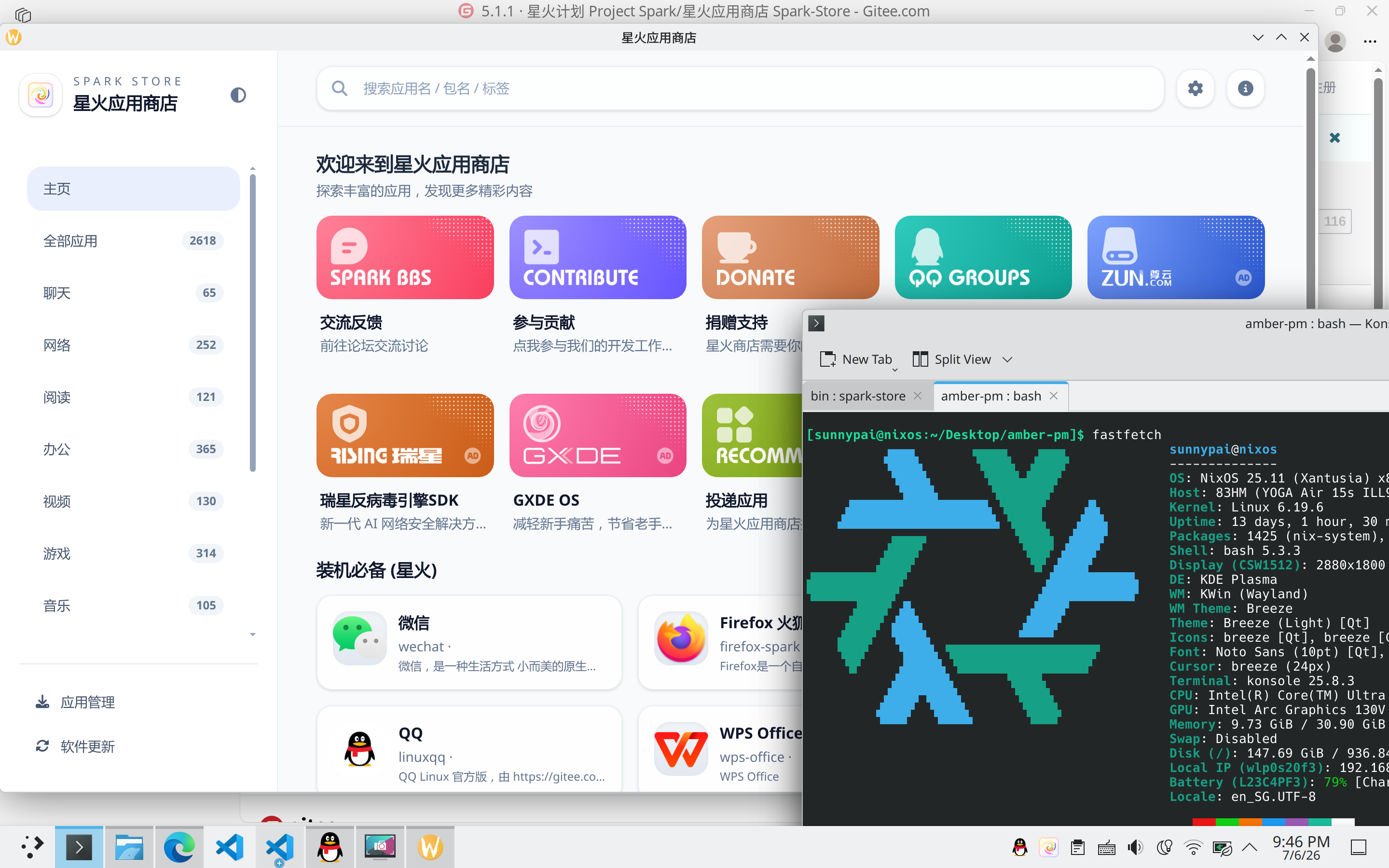Open the 微信 wechat app card

(x=469, y=642)
